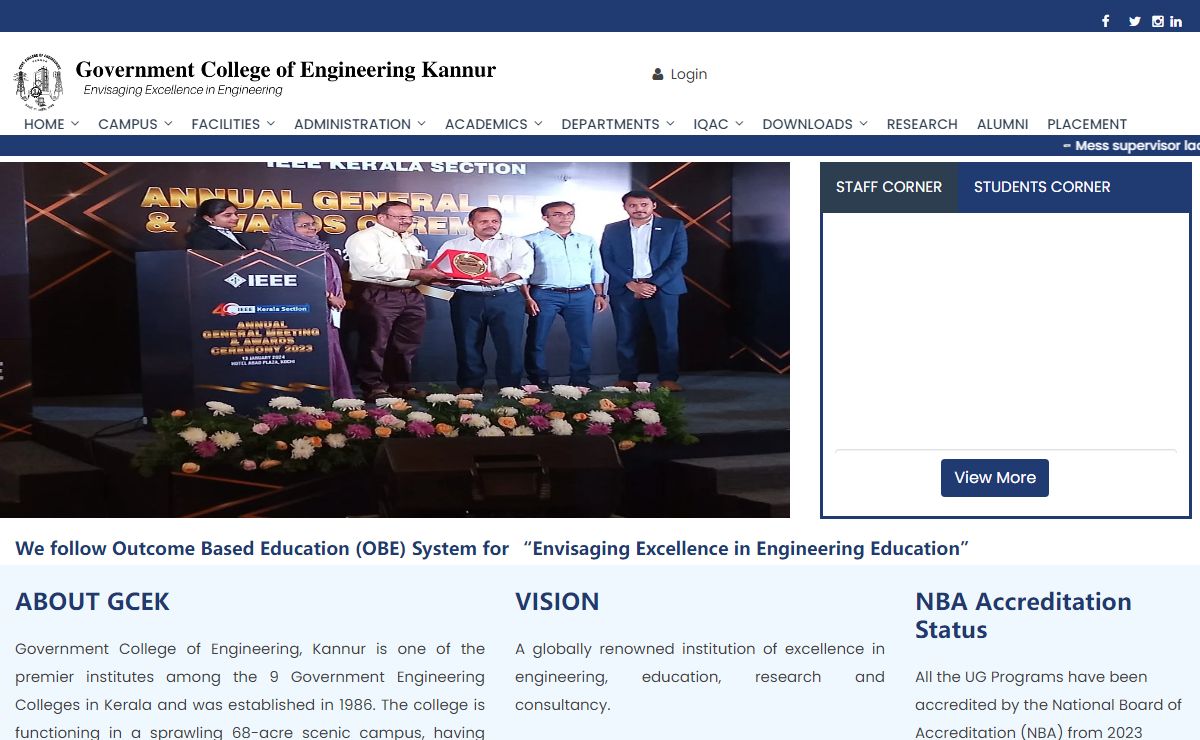Expand the IQAC dropdown arrow
The width and height of the screenshot is (1200, 740).
coord(739,124)
